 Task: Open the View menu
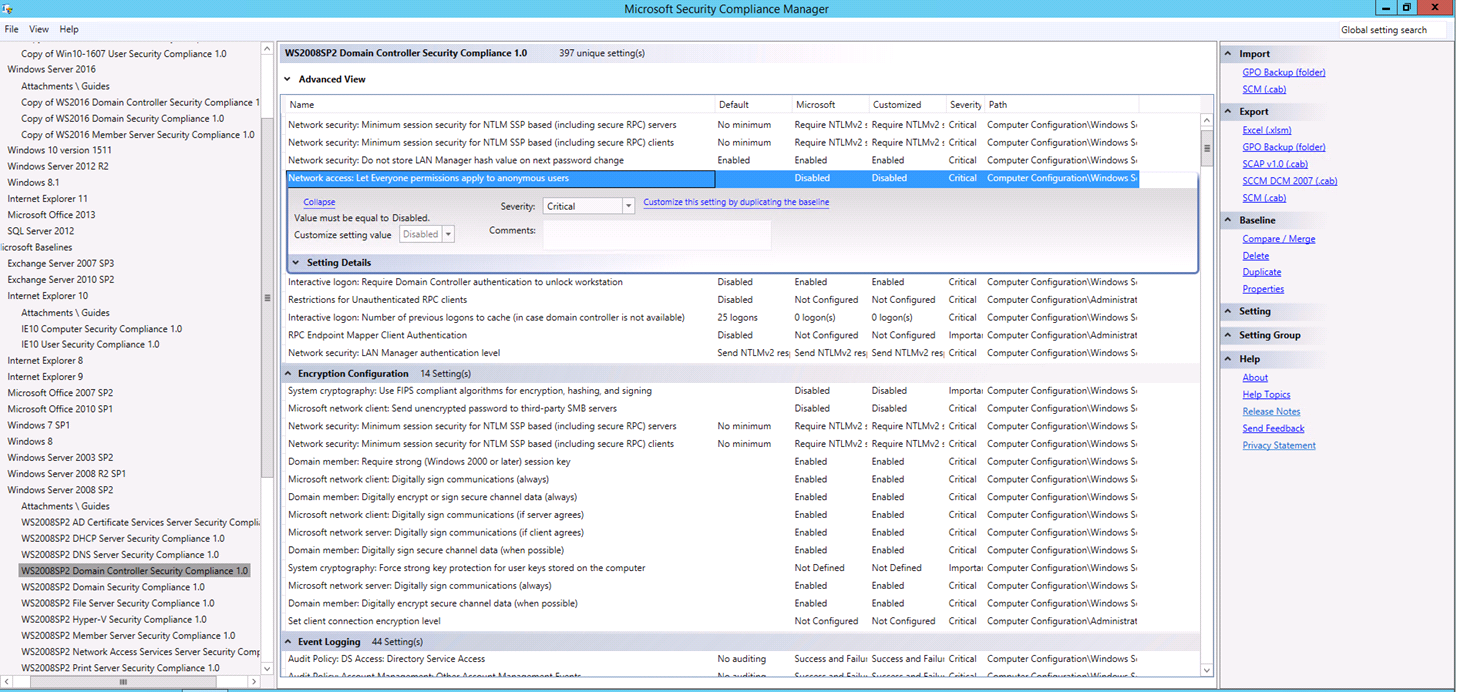click(39, 29)
